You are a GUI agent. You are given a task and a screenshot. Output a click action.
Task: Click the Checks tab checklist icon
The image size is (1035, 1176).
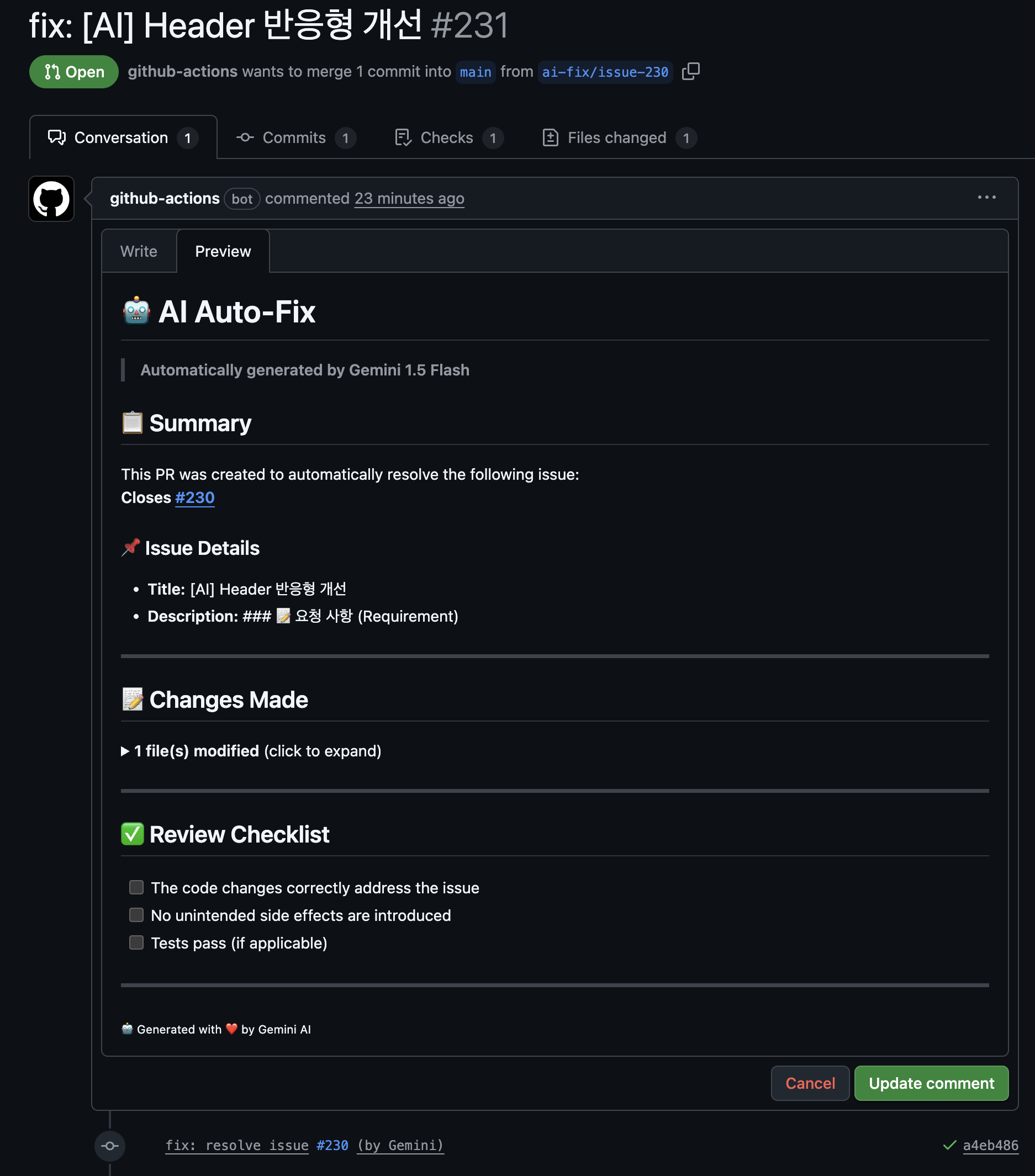[x=403, y=137]
